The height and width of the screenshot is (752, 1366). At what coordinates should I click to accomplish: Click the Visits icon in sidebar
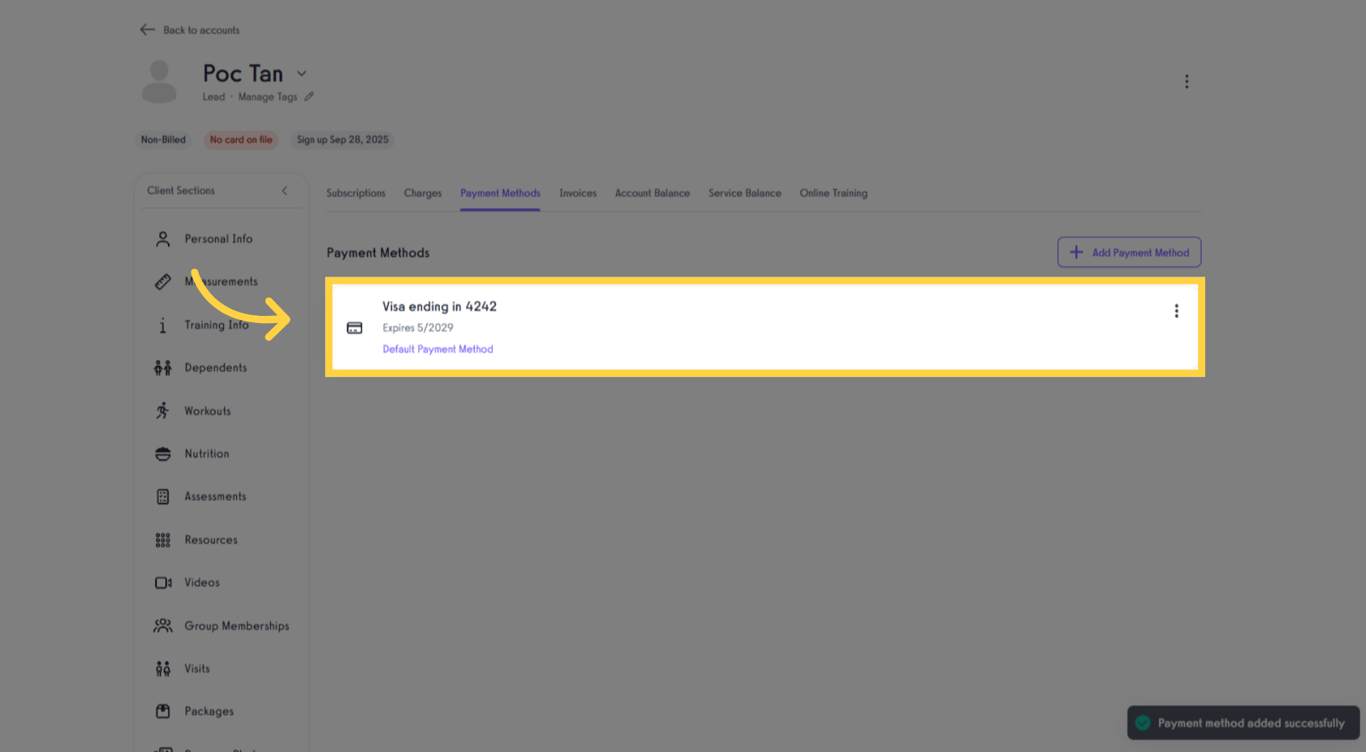[162, 668]
